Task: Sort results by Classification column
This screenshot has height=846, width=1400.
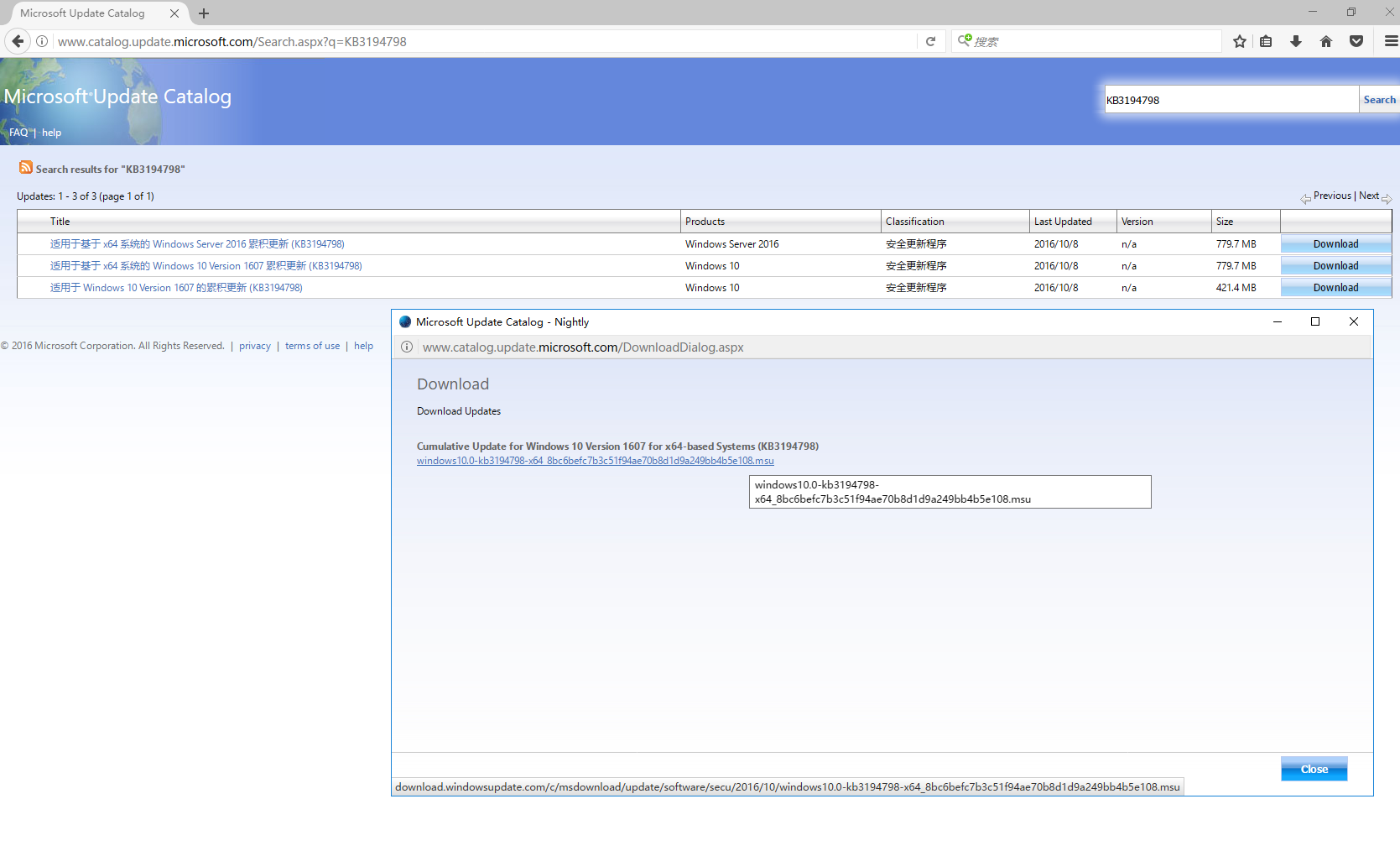Action: [914, 222]
